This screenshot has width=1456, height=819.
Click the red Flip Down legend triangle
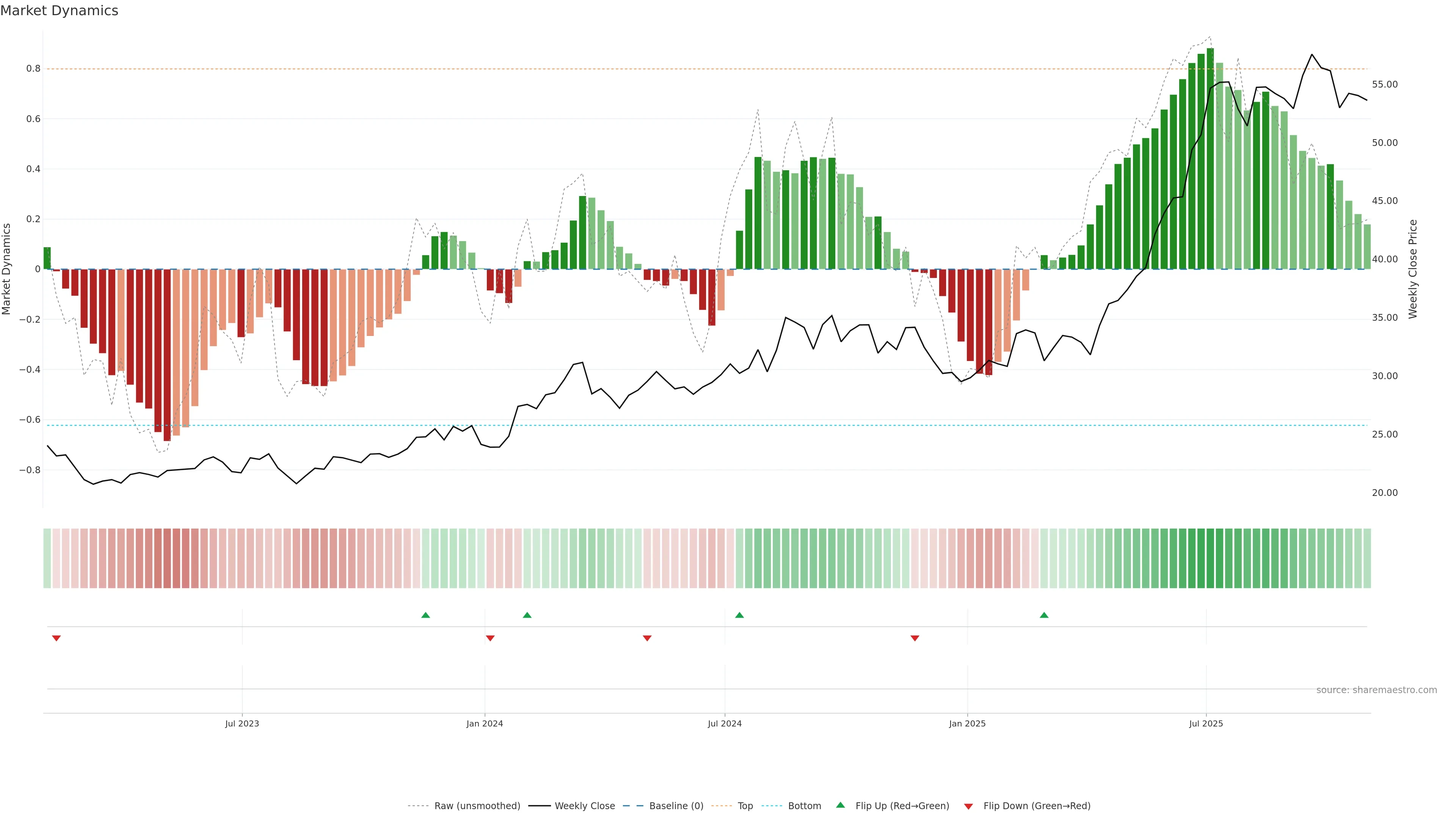pyautogui.click(x=968, y=806)
